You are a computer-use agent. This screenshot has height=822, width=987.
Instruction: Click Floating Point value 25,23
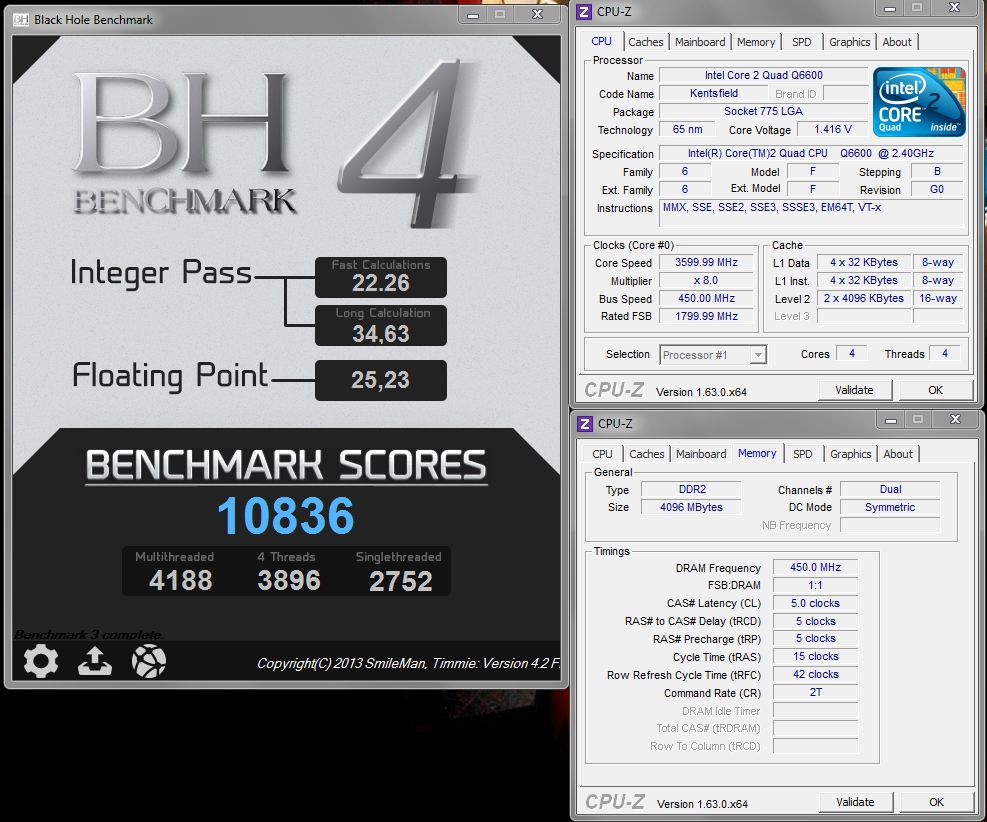coord(380,380)
